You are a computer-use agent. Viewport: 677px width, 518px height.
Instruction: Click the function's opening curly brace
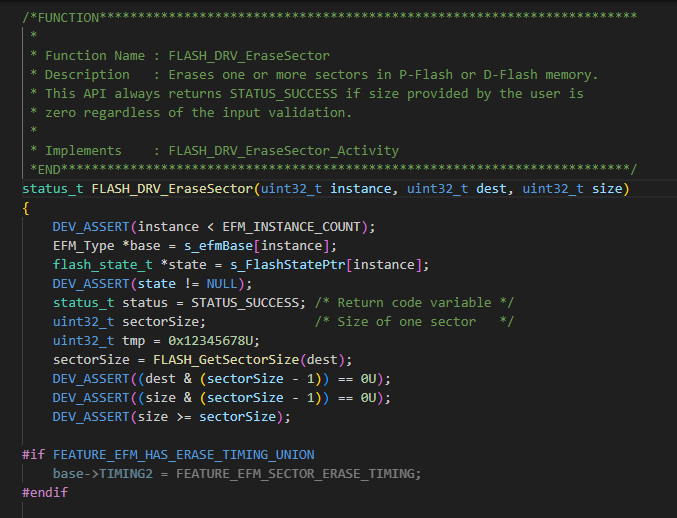coord(26,208)
